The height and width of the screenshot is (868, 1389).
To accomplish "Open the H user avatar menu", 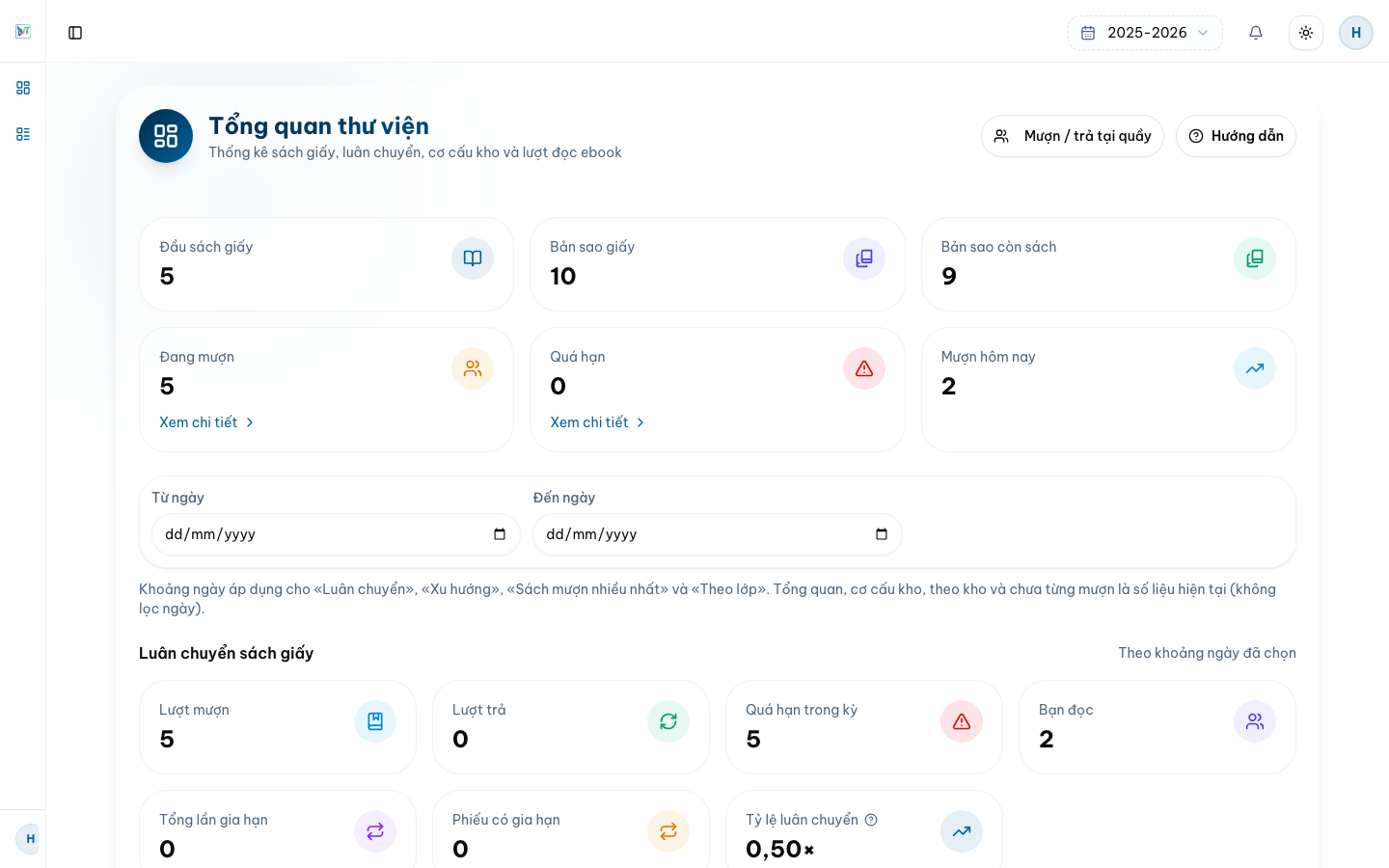I will click(1356, 33).
